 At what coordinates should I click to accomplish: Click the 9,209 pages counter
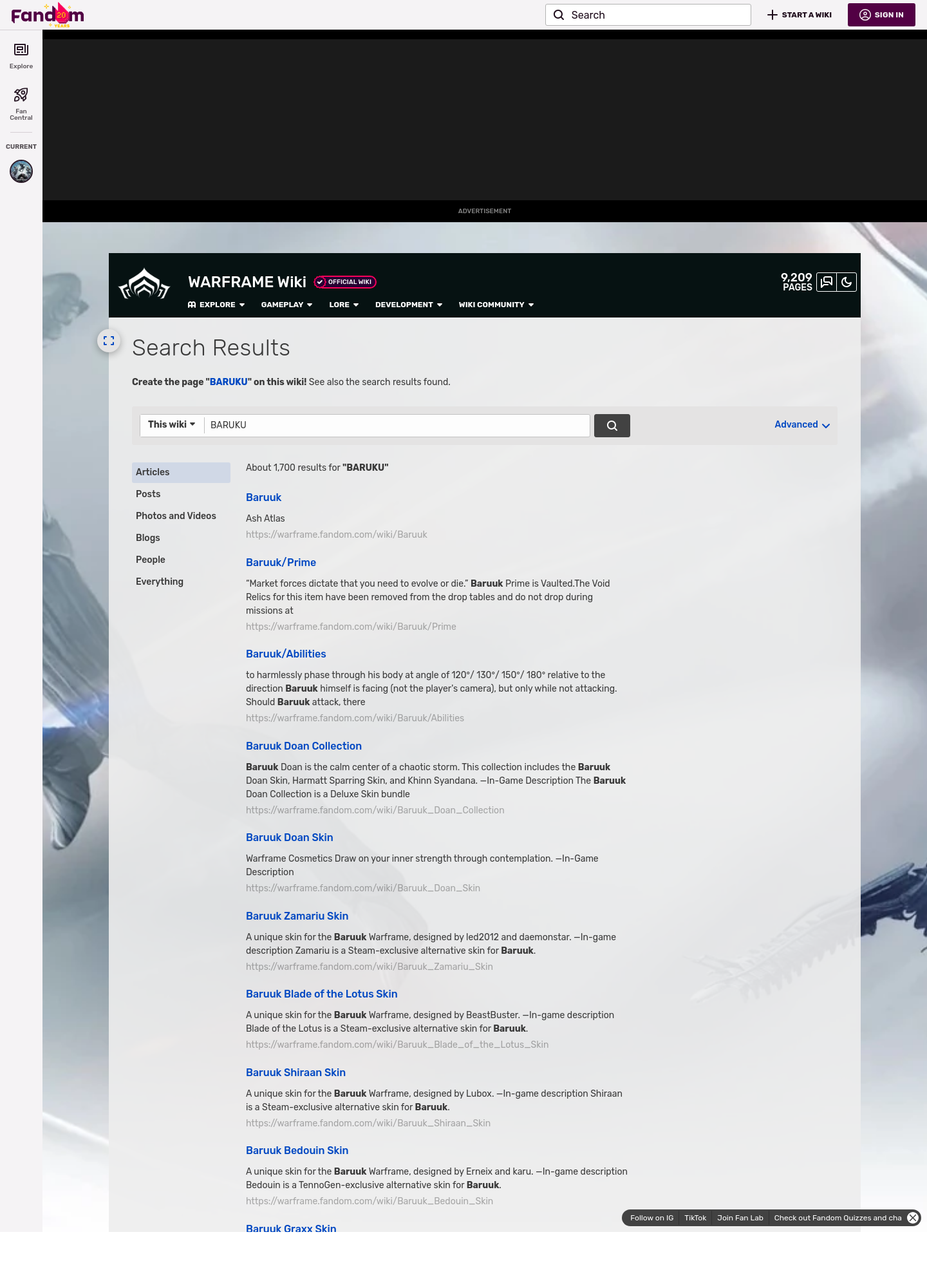[796, 282]
